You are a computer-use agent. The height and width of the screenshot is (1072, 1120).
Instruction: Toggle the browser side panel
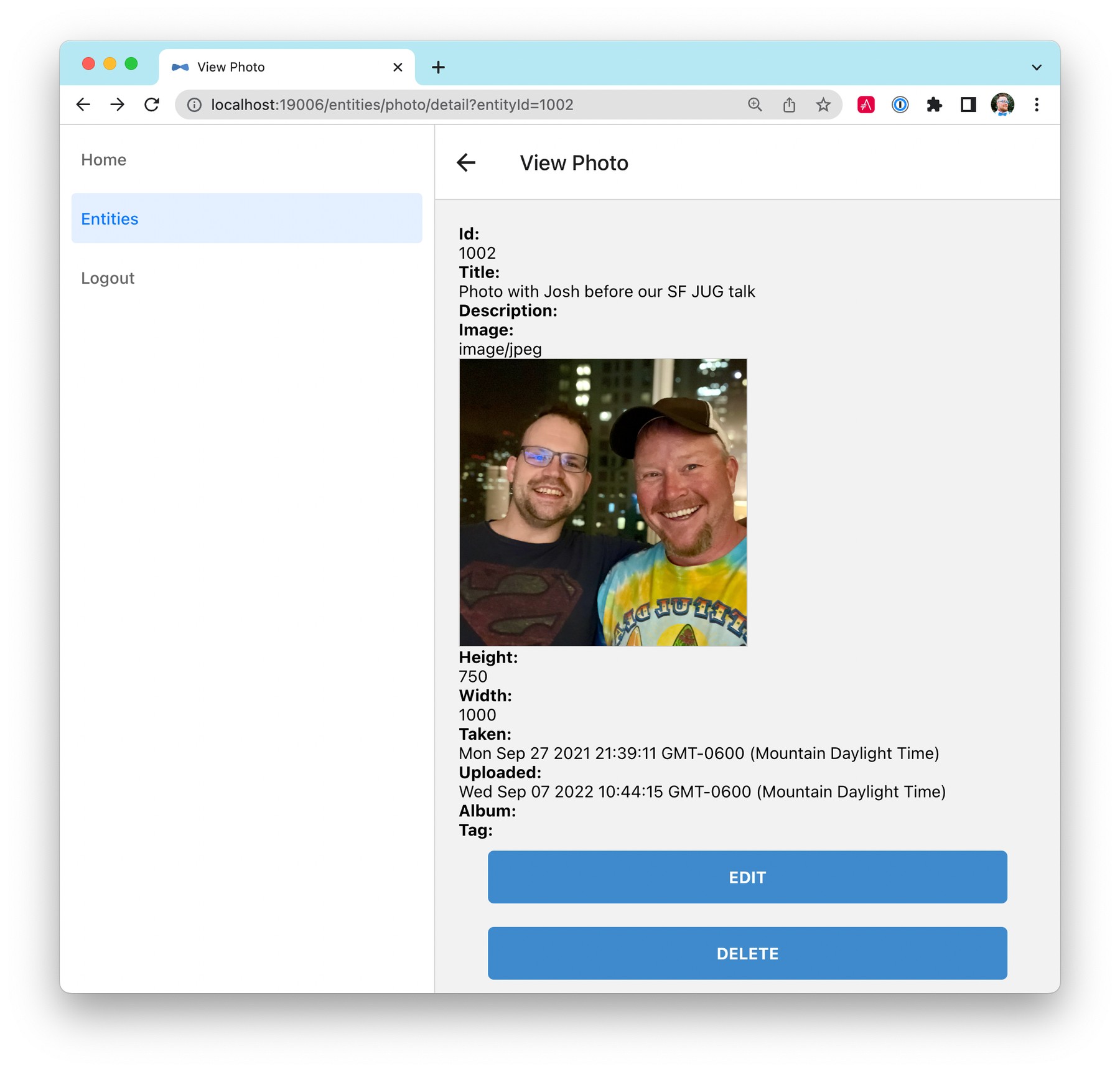(x=968, y=105)
